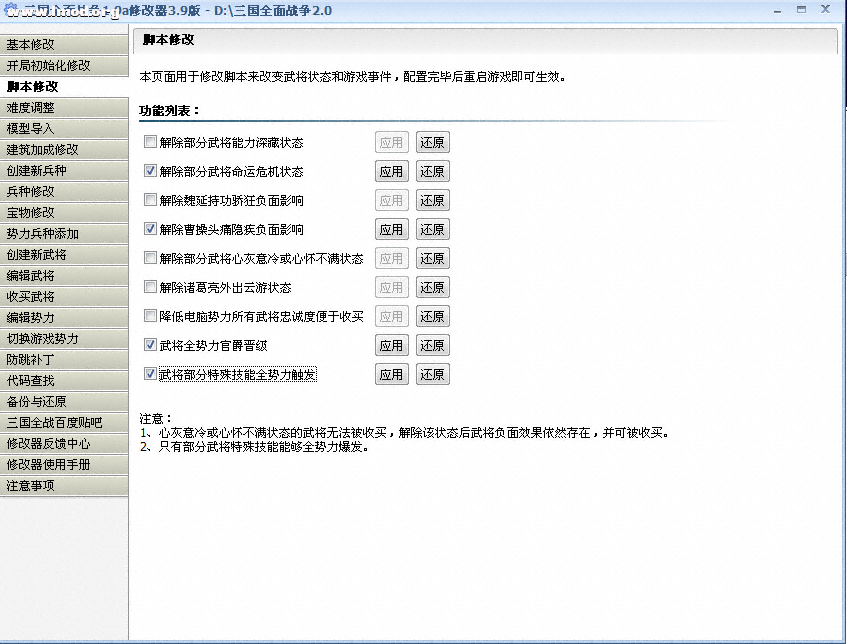Go to 创建新兵种 section
The height and width of the screenshot is (644, 847).
[x=64, y=170]
